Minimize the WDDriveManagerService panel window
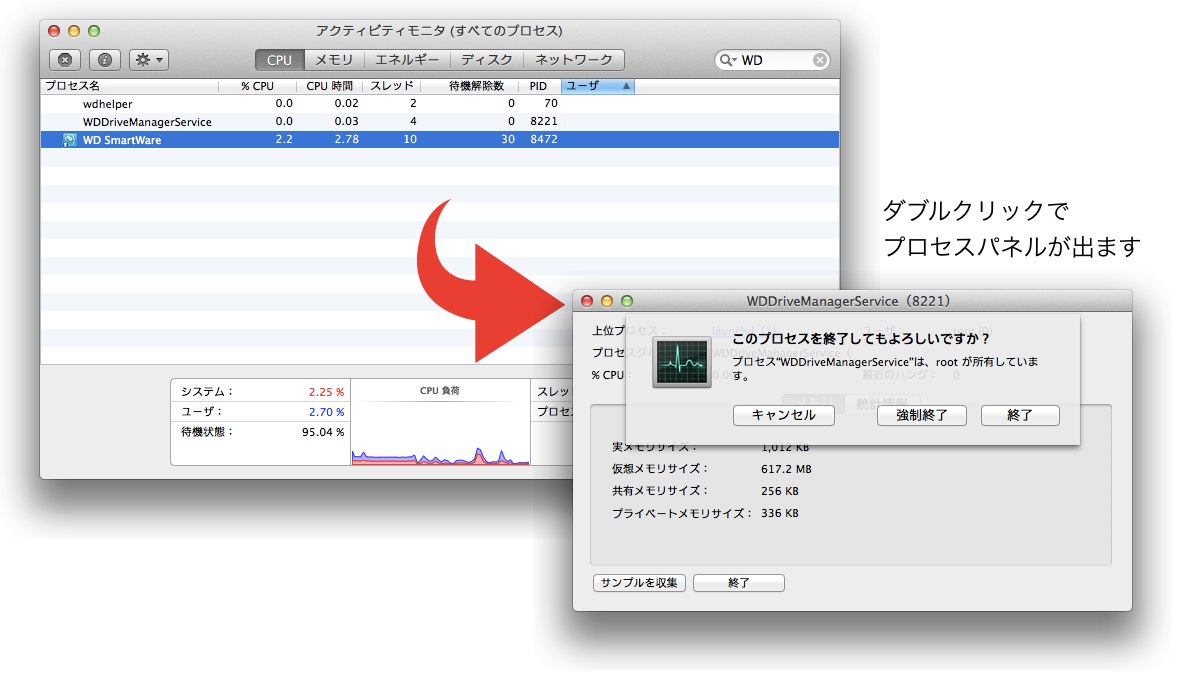 pyautogui.click(x=607, y=301)
